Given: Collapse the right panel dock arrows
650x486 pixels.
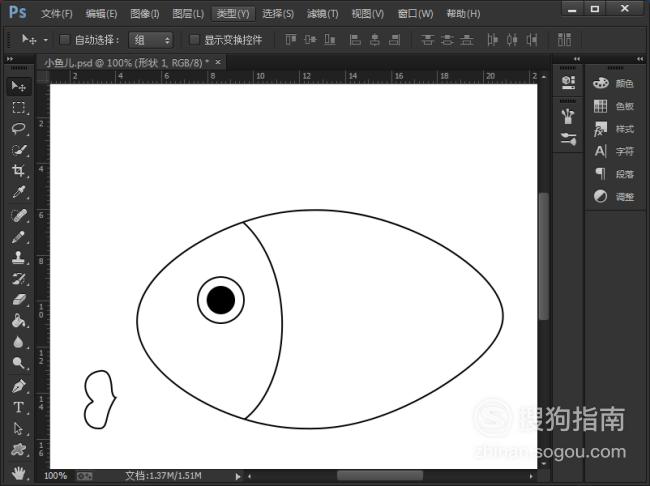Looking at the screenshot, I should [x=640, y=59].
